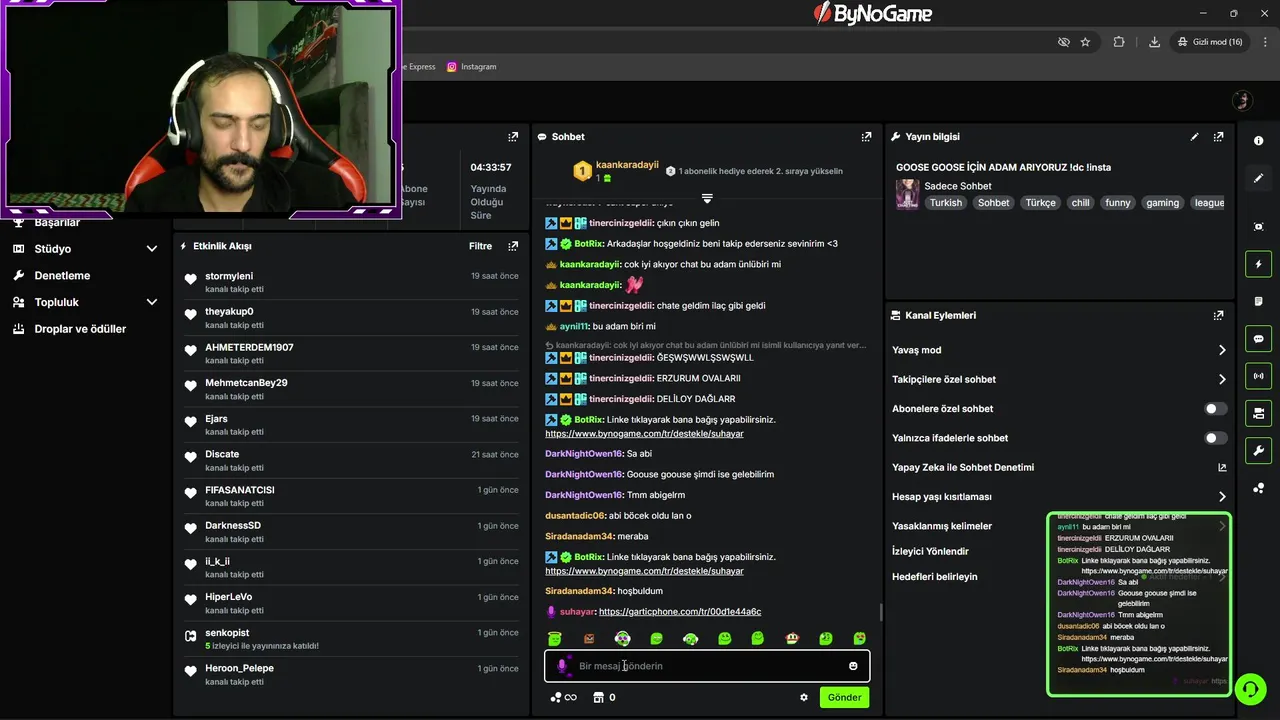
Task: Select the green headphones emote
Action: pos(690,638)
